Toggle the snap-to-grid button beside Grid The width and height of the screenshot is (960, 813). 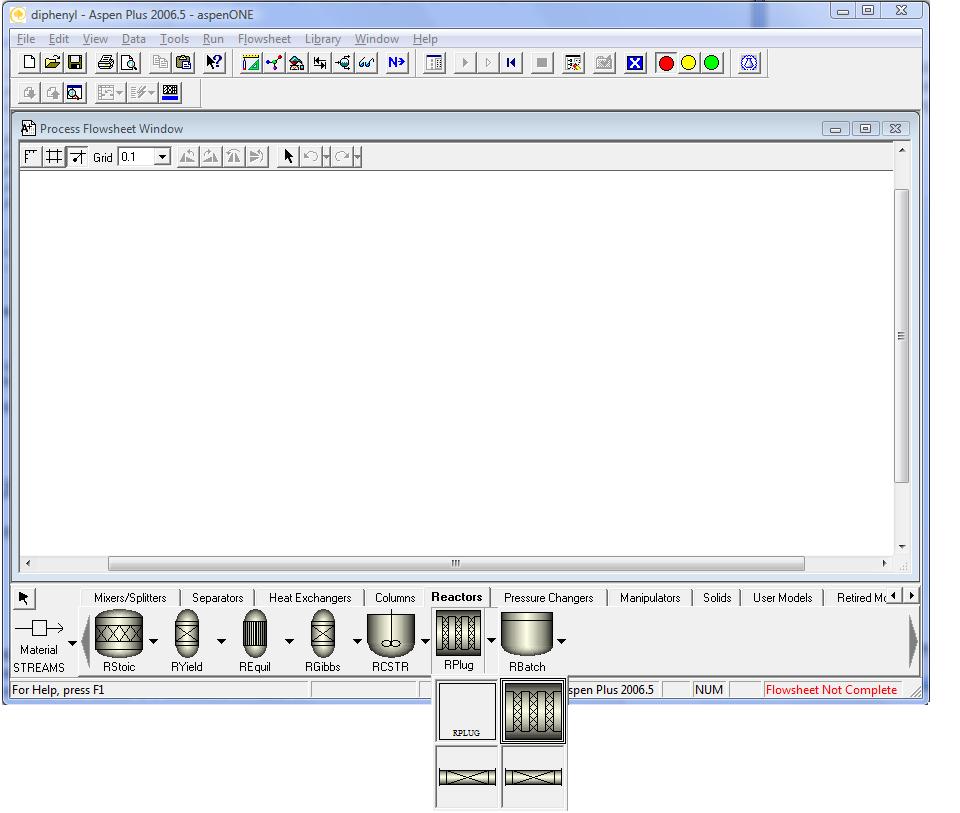click(x=77, y=157)
